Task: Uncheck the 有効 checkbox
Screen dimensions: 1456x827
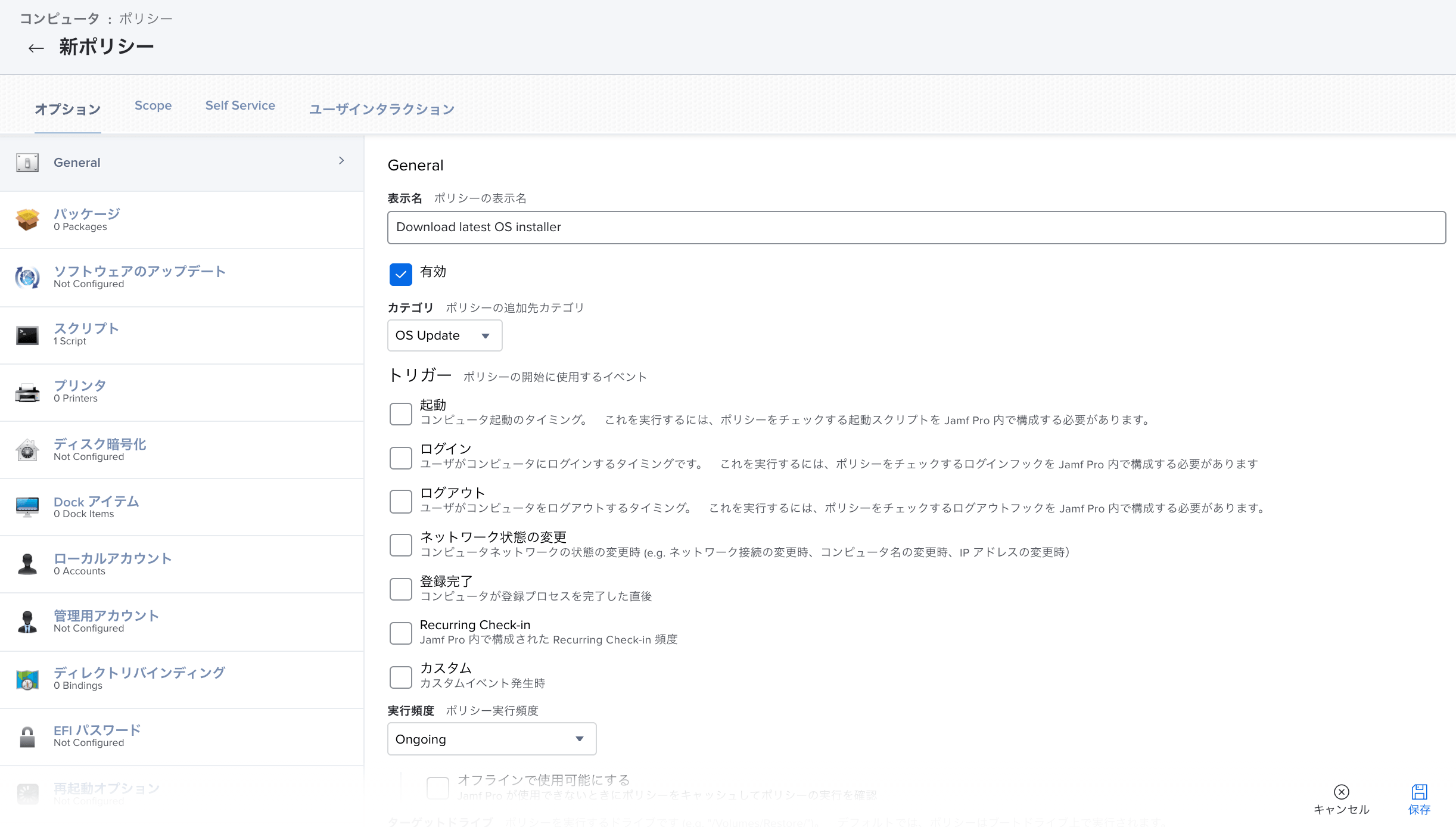Action: (x=401, y=274)
